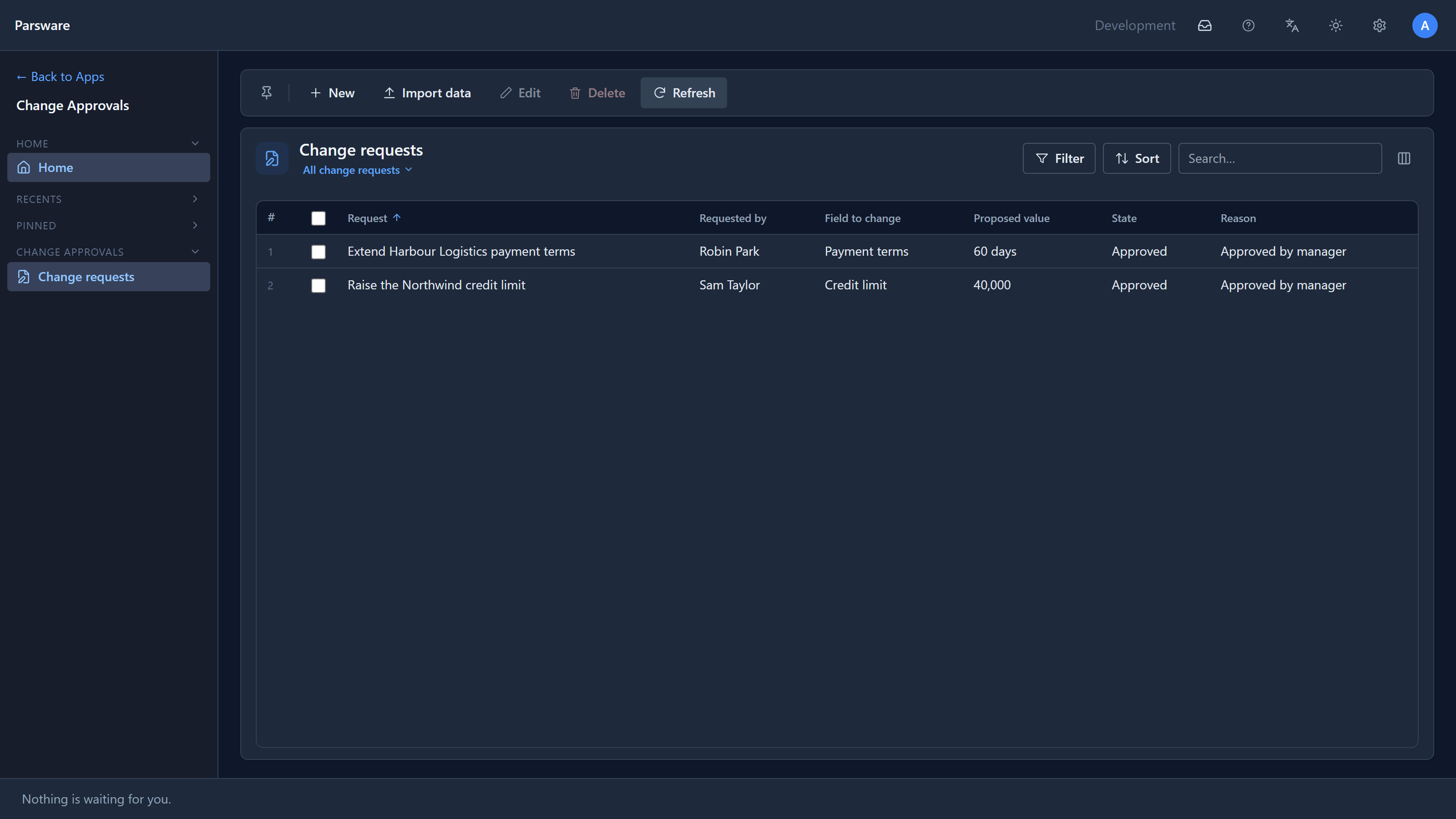Click the '40,000' proposed value cell

tap(992, 285)
